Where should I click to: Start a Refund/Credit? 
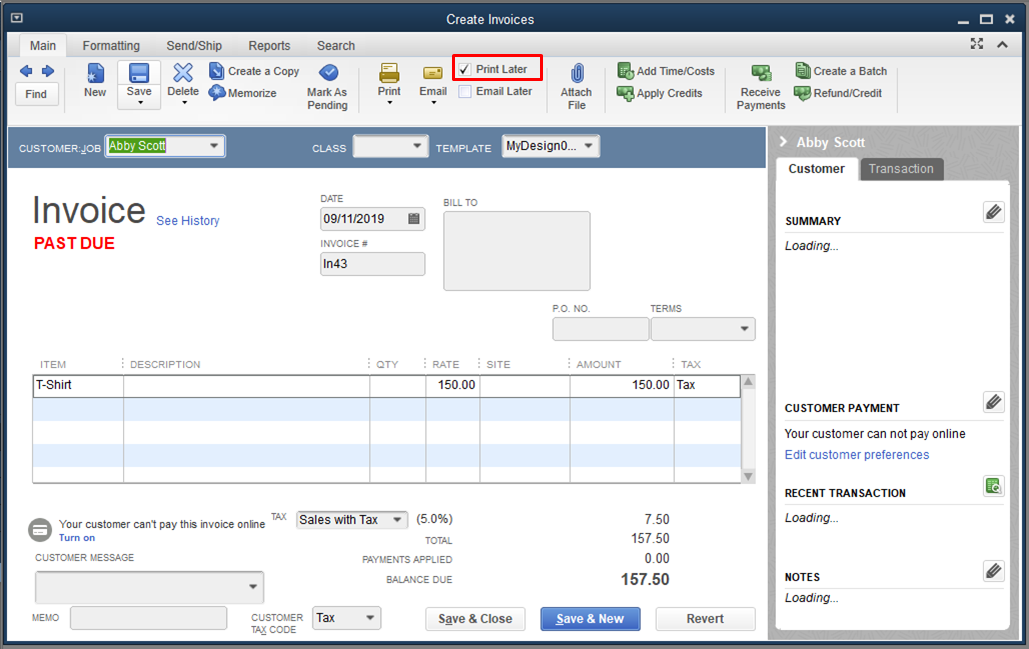pos(840,93)
